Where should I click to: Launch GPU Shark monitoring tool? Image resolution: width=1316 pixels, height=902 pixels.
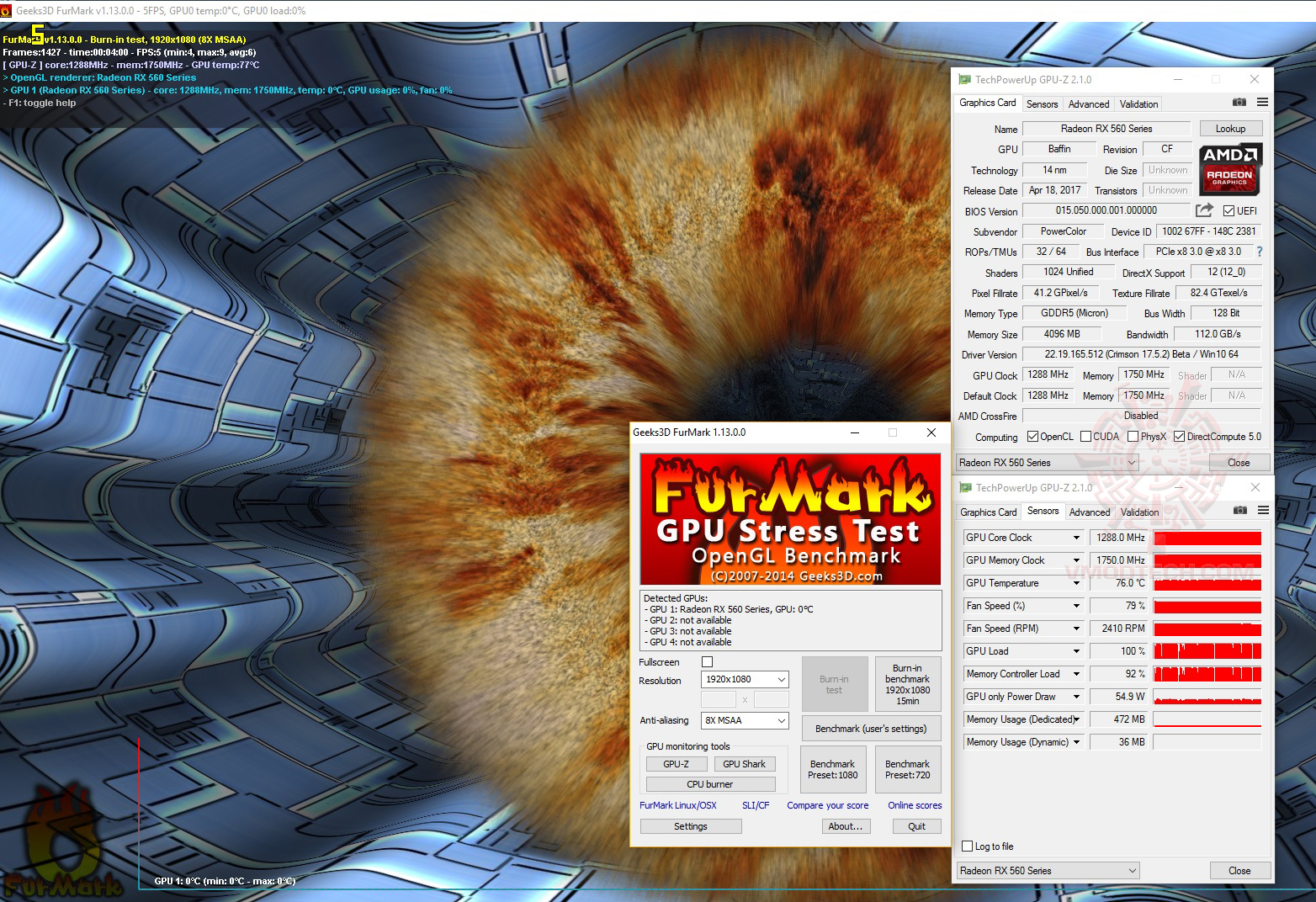(745, 764)
